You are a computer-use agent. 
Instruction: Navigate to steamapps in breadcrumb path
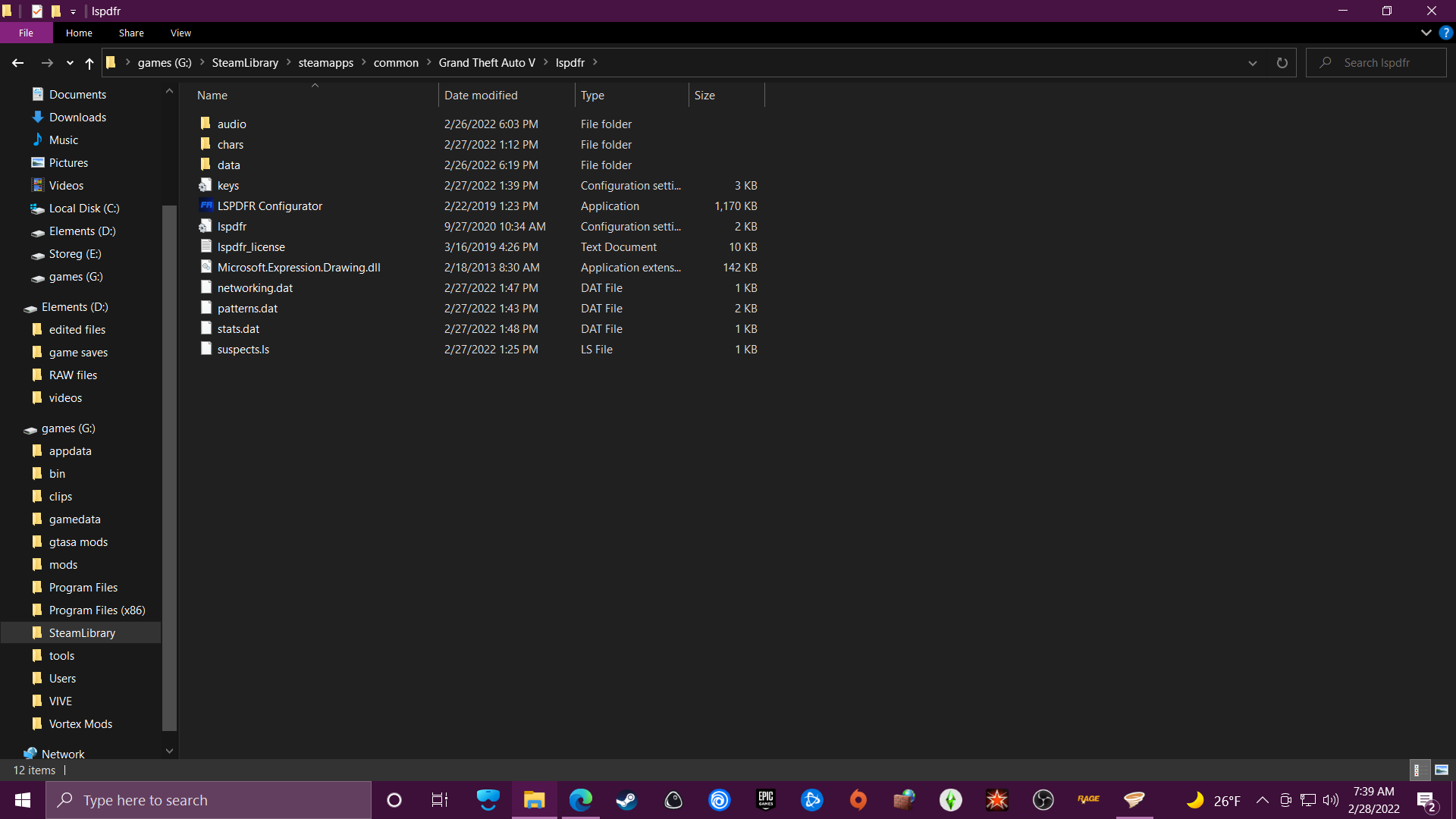[x=325, y=63]
